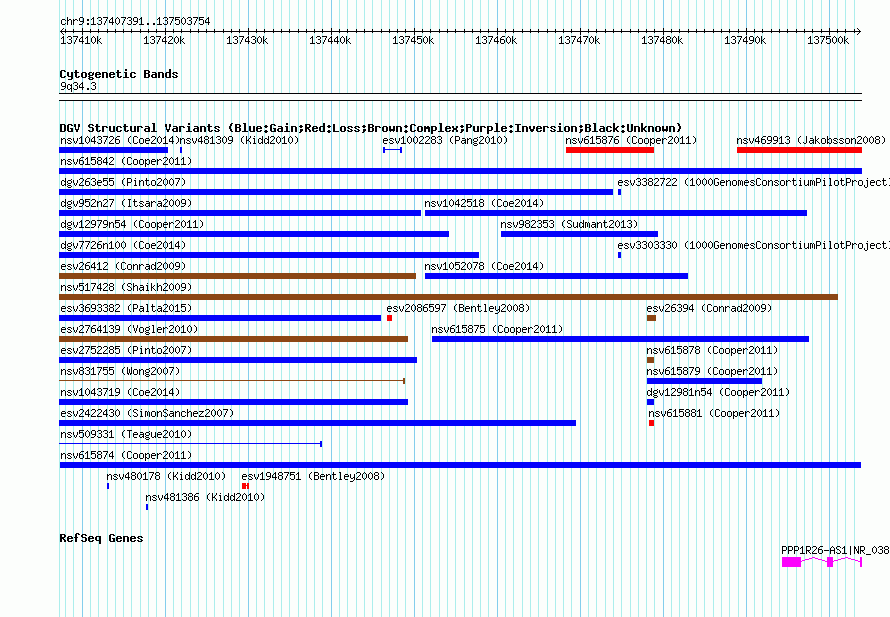Image resolution: width=890 pixels, height=617 pixels.
Task: Click esv2086597 (Bentley2008) red marker
Action: [x=389, y=318]
